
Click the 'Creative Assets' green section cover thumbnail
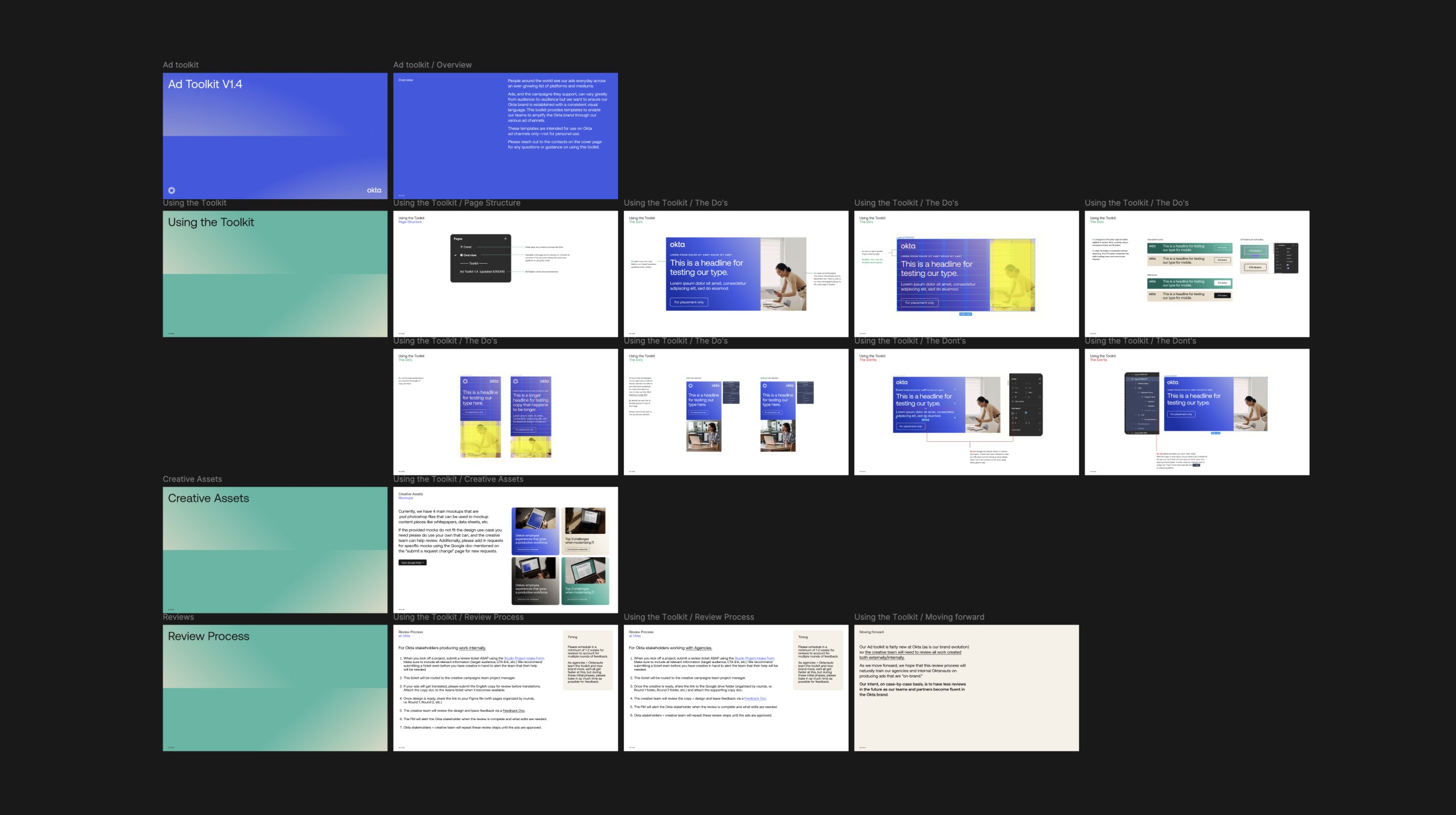coord(275,550)
